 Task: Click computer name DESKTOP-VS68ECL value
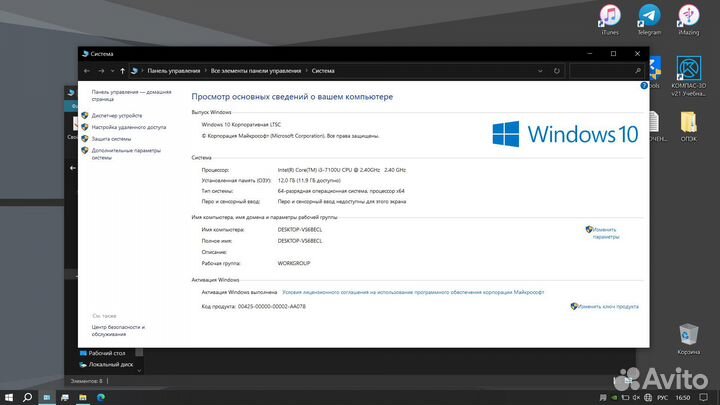coord(300,230)
